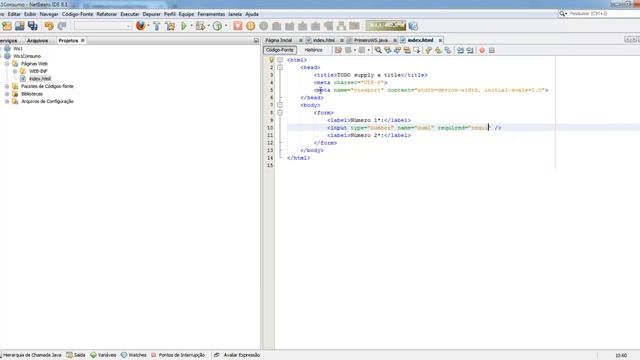640x360 pixels.
Task: Open the Ajuda menu
Action: [x=252, y=14]
